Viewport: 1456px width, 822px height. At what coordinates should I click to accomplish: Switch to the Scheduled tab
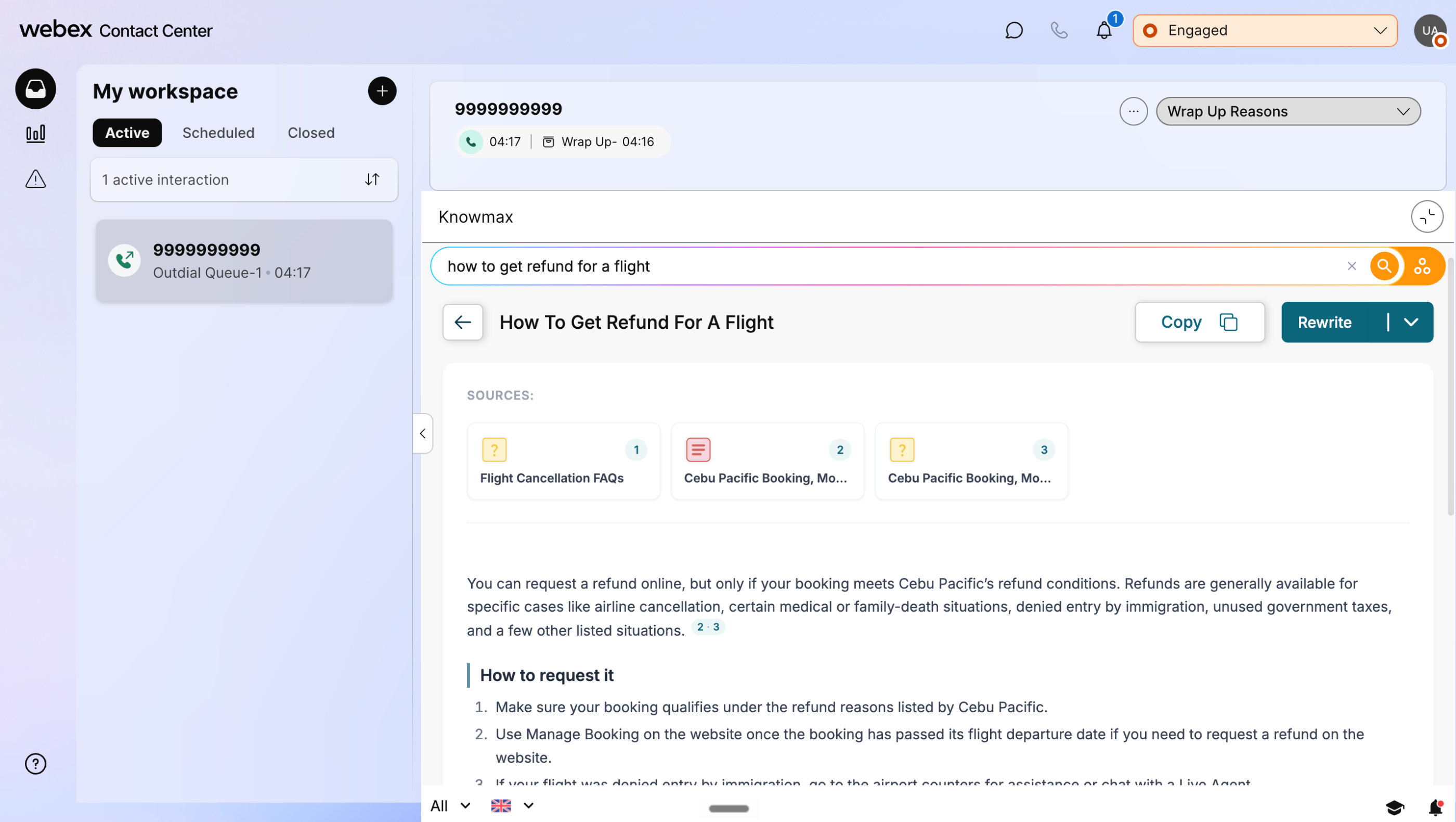pyautogui.click(x=218, y=133)
